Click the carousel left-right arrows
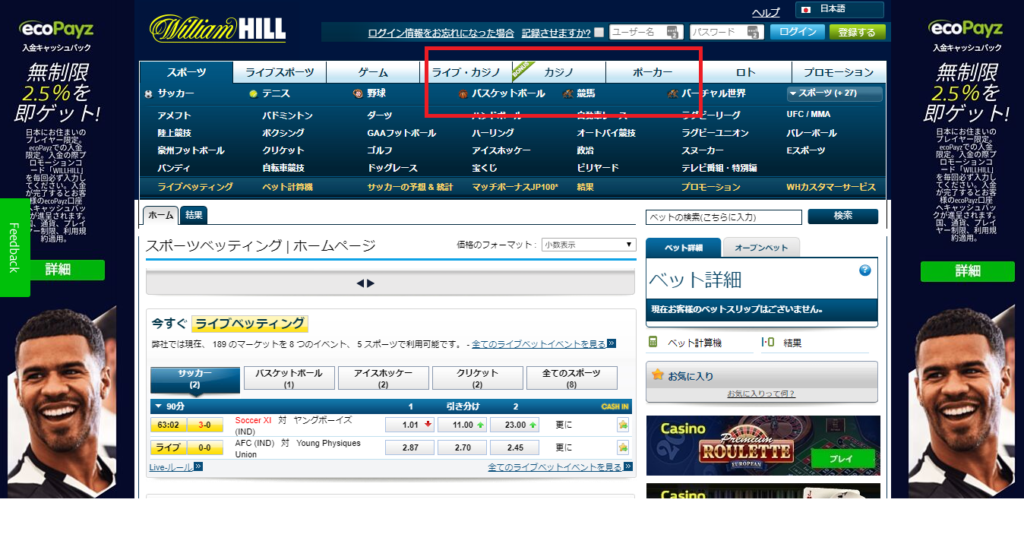This screenshot has width=1024, height=547. coord(365,283)
